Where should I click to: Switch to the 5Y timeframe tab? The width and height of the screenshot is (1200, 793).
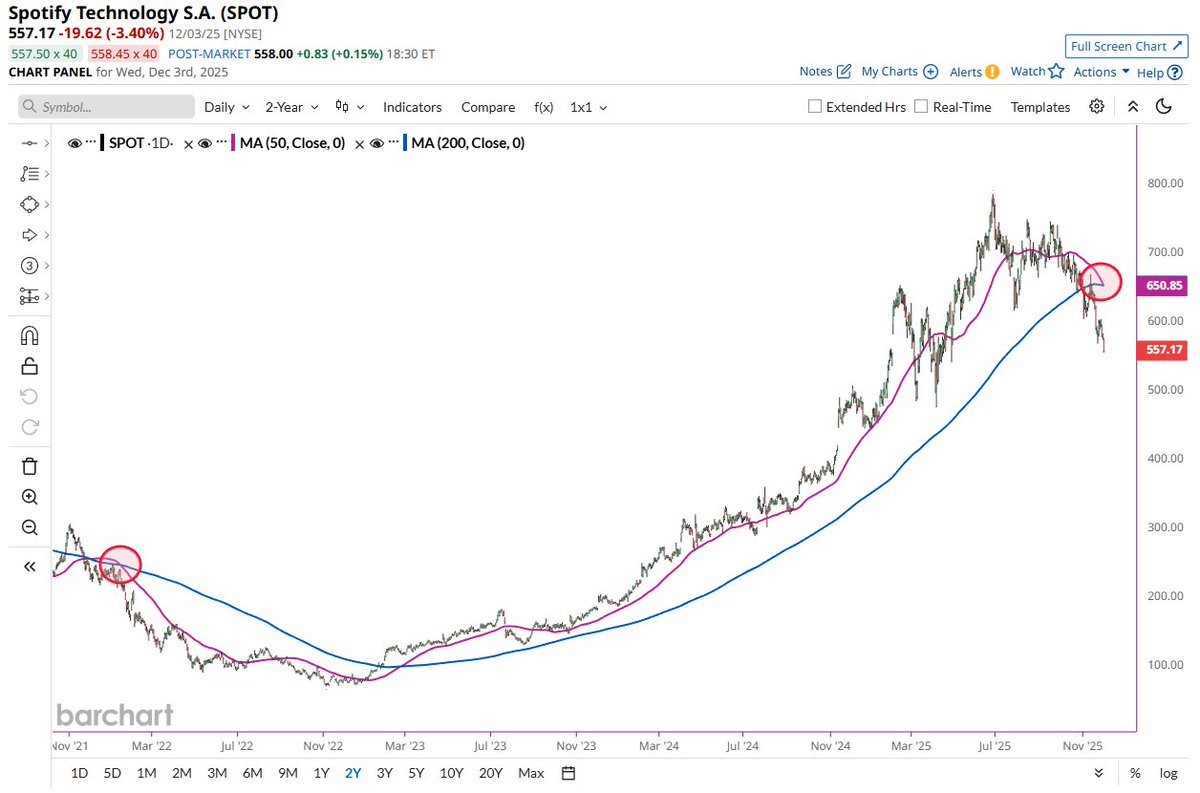pos(414,773)
